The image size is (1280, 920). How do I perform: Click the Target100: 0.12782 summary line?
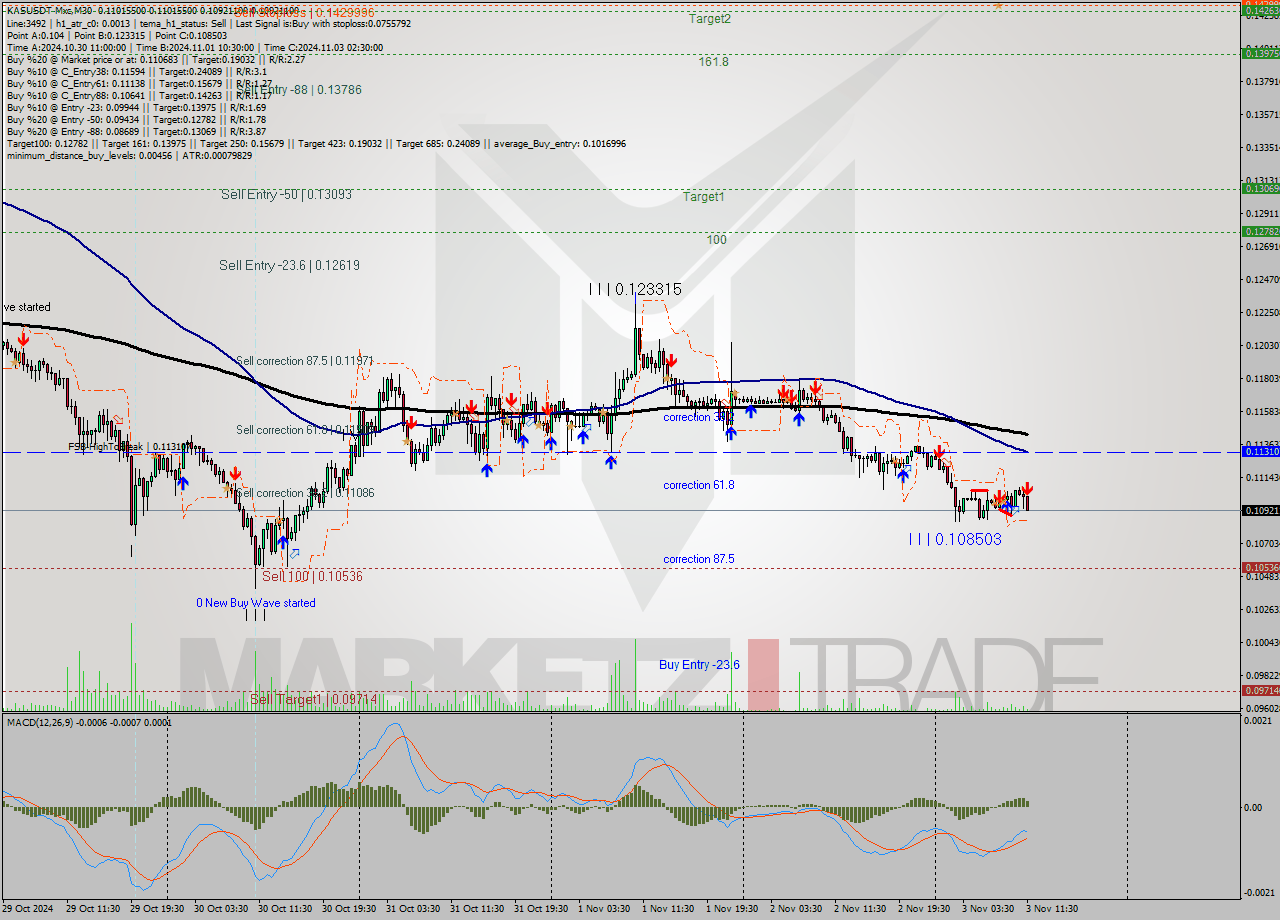(x=316, y=143)
